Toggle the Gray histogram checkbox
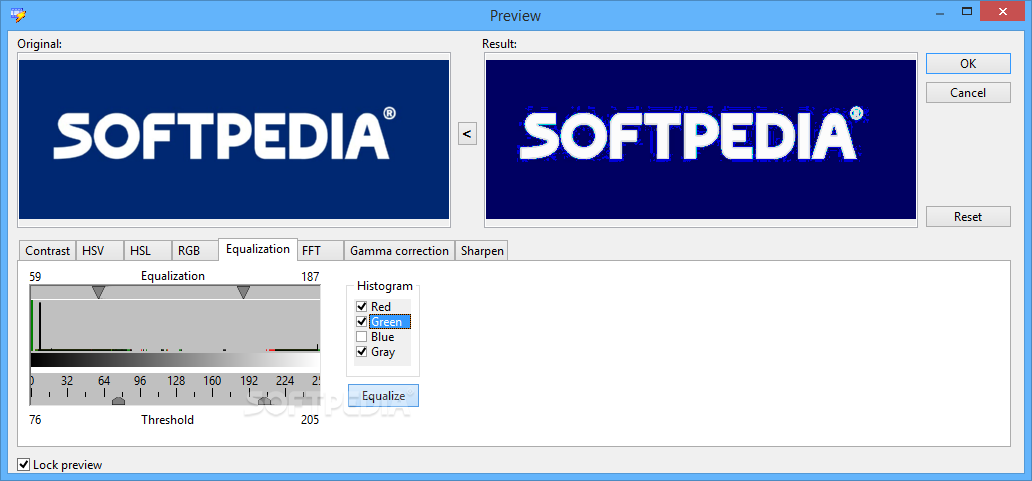1032x481 pixels. (361, 352)
